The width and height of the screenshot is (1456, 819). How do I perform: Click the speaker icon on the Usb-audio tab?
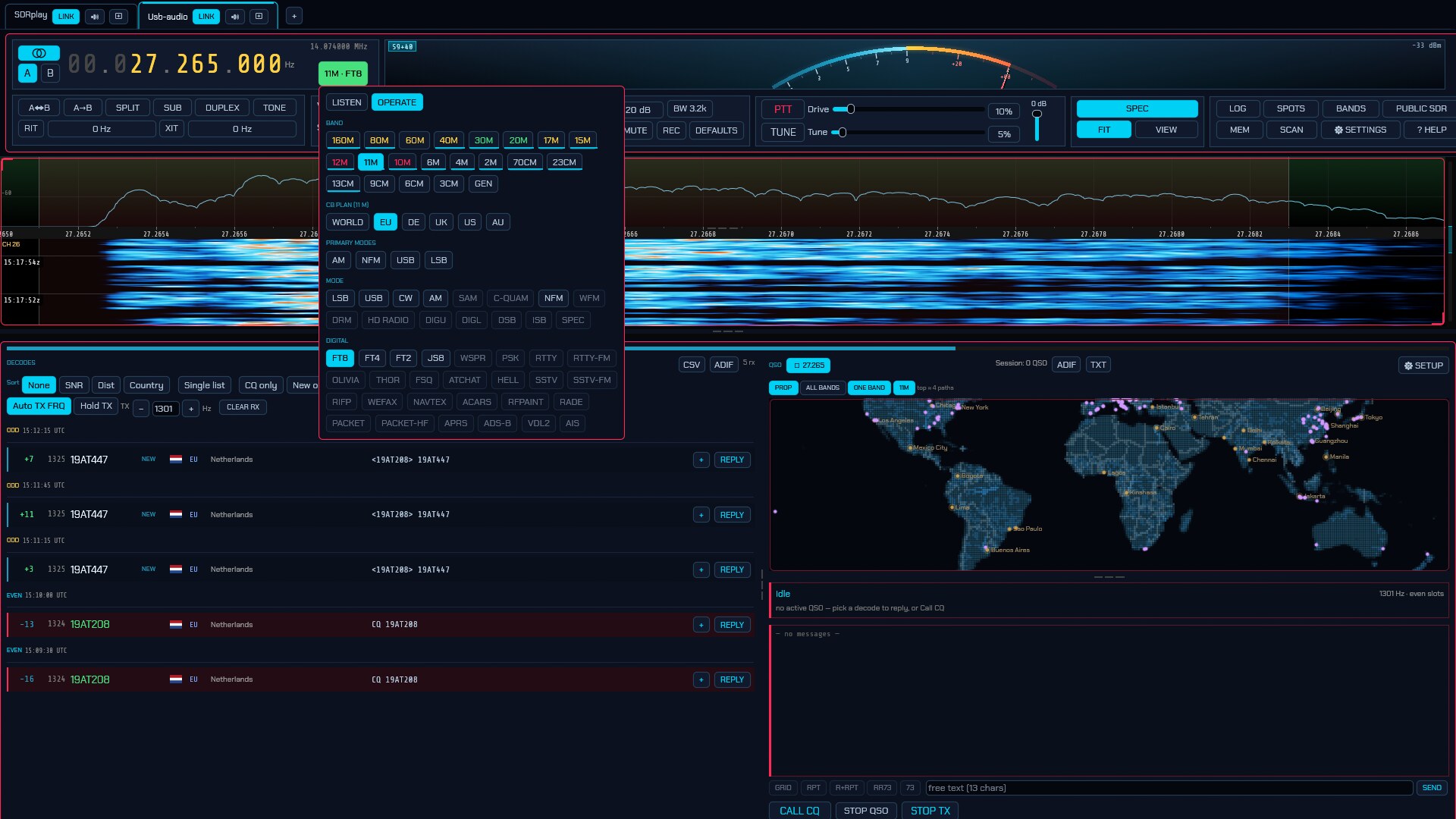click(x=235, y=17)
